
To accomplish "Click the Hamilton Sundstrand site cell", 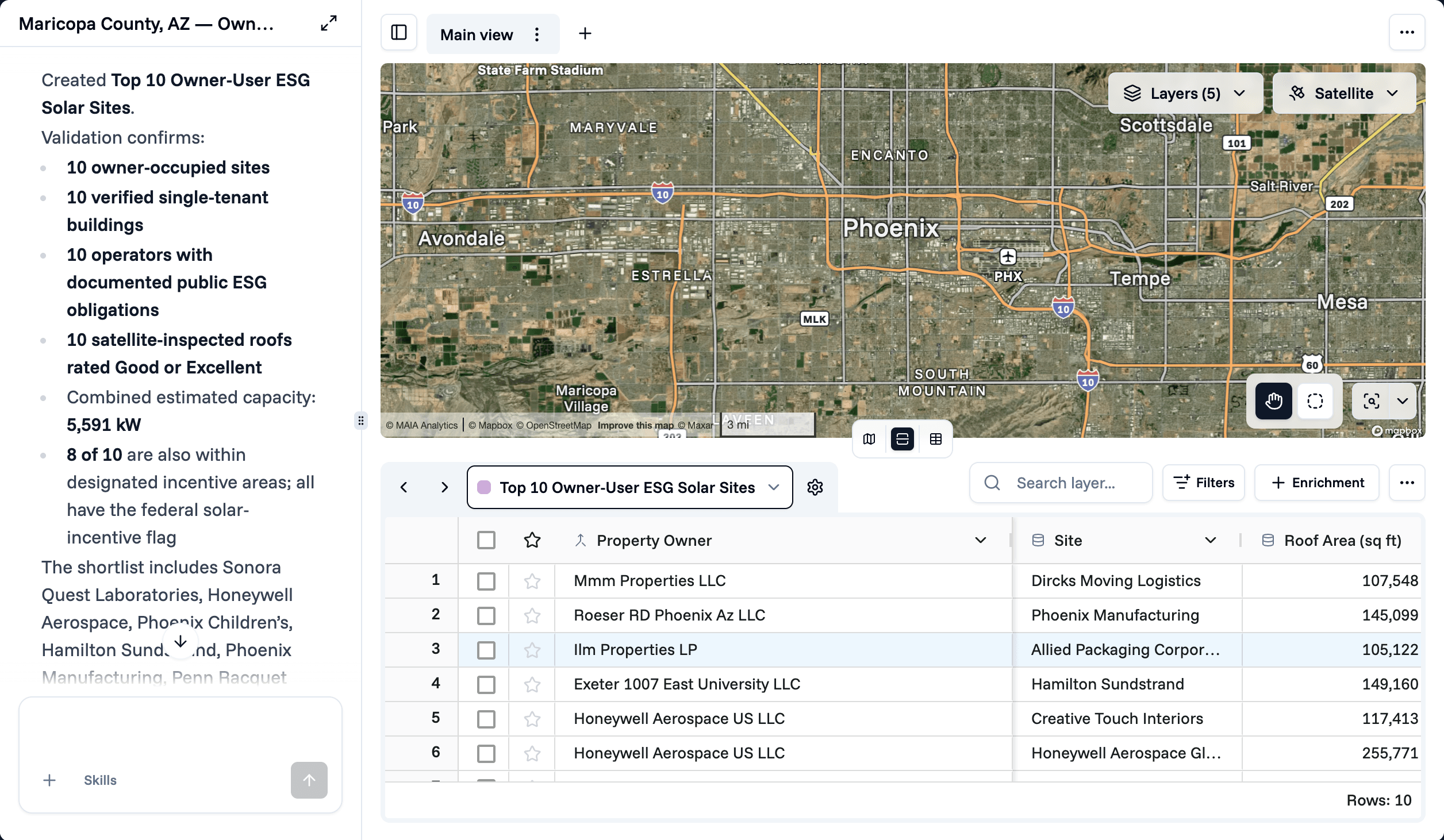I will click(x=1127, y=684).
